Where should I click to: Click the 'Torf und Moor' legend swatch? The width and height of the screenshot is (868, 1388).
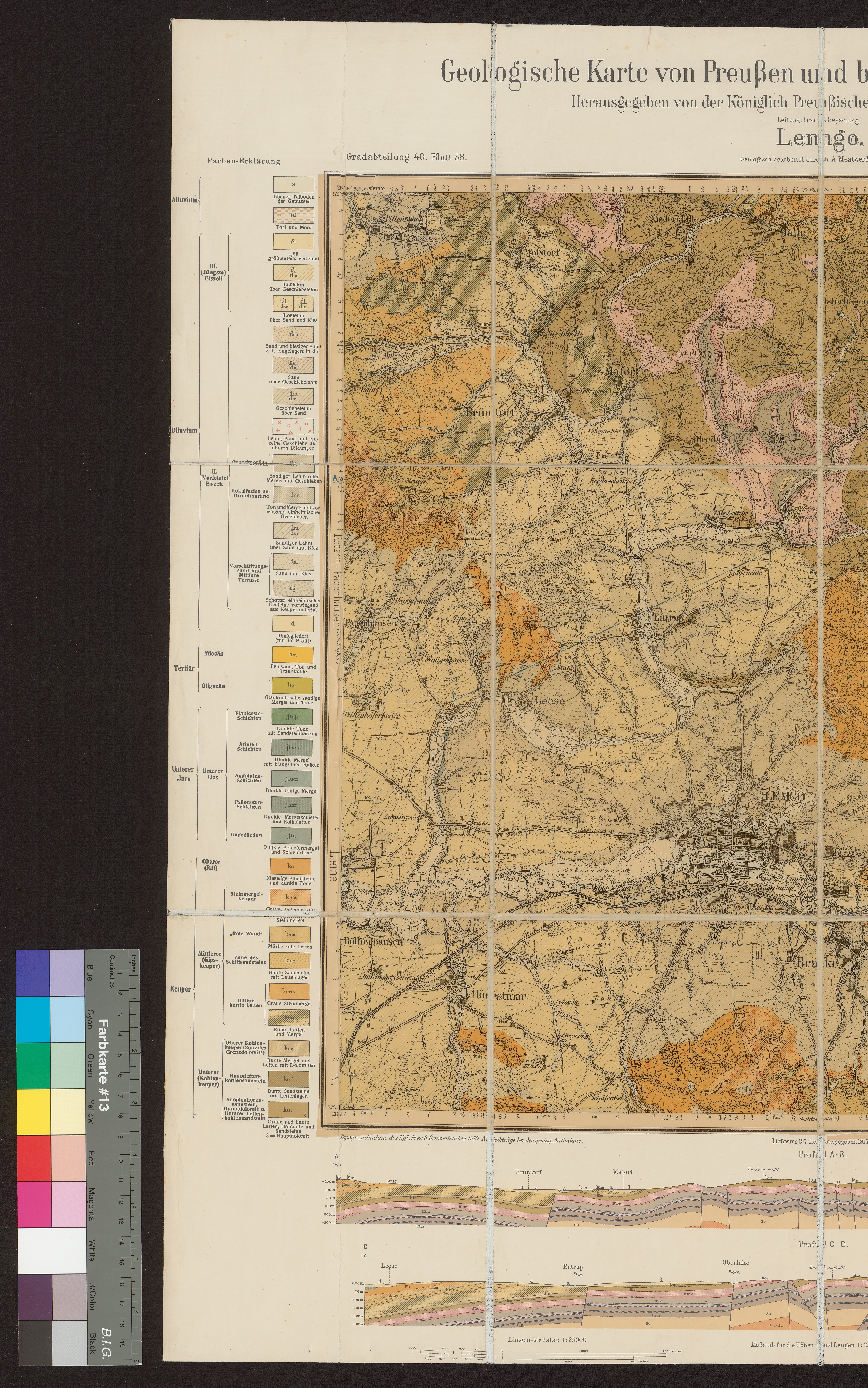[293, 215]
